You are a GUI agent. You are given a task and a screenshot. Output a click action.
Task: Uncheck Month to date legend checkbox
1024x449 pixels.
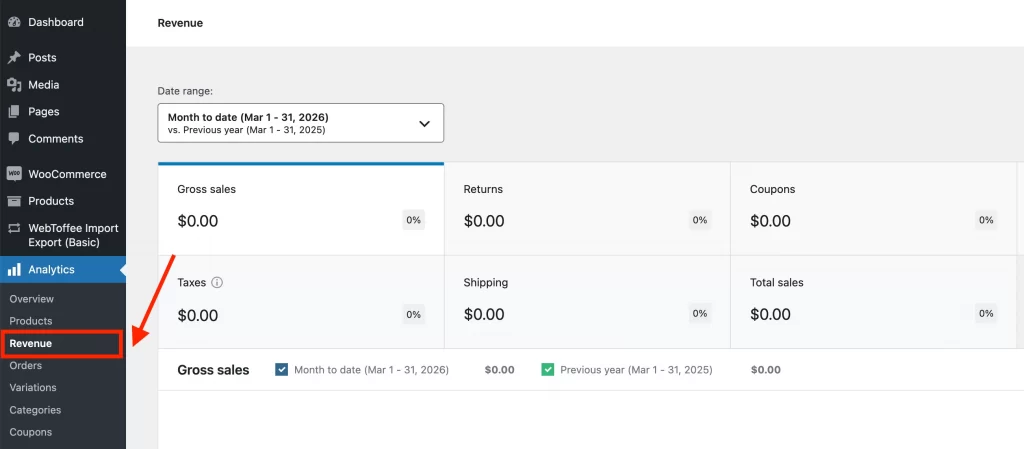tap(282, 369)
